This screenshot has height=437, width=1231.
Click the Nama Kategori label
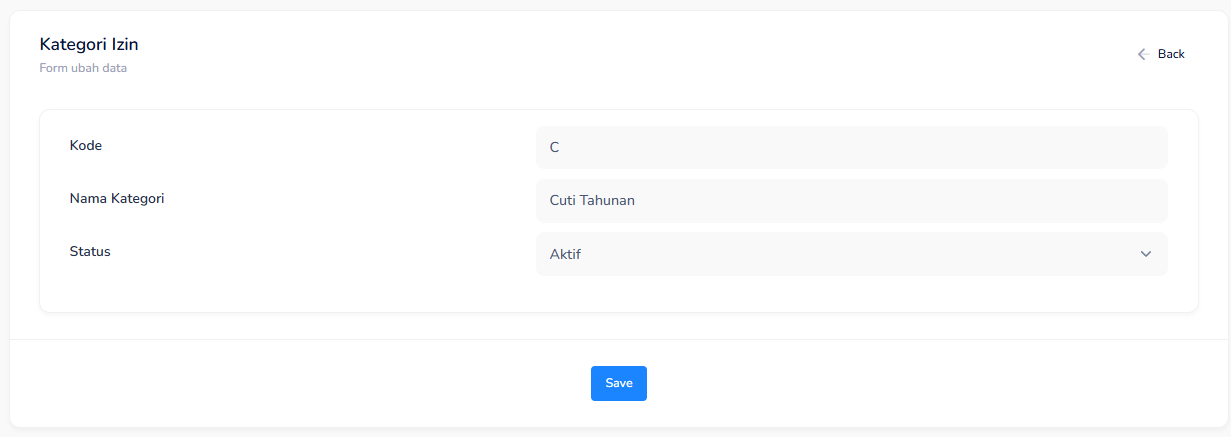[117, 199]
